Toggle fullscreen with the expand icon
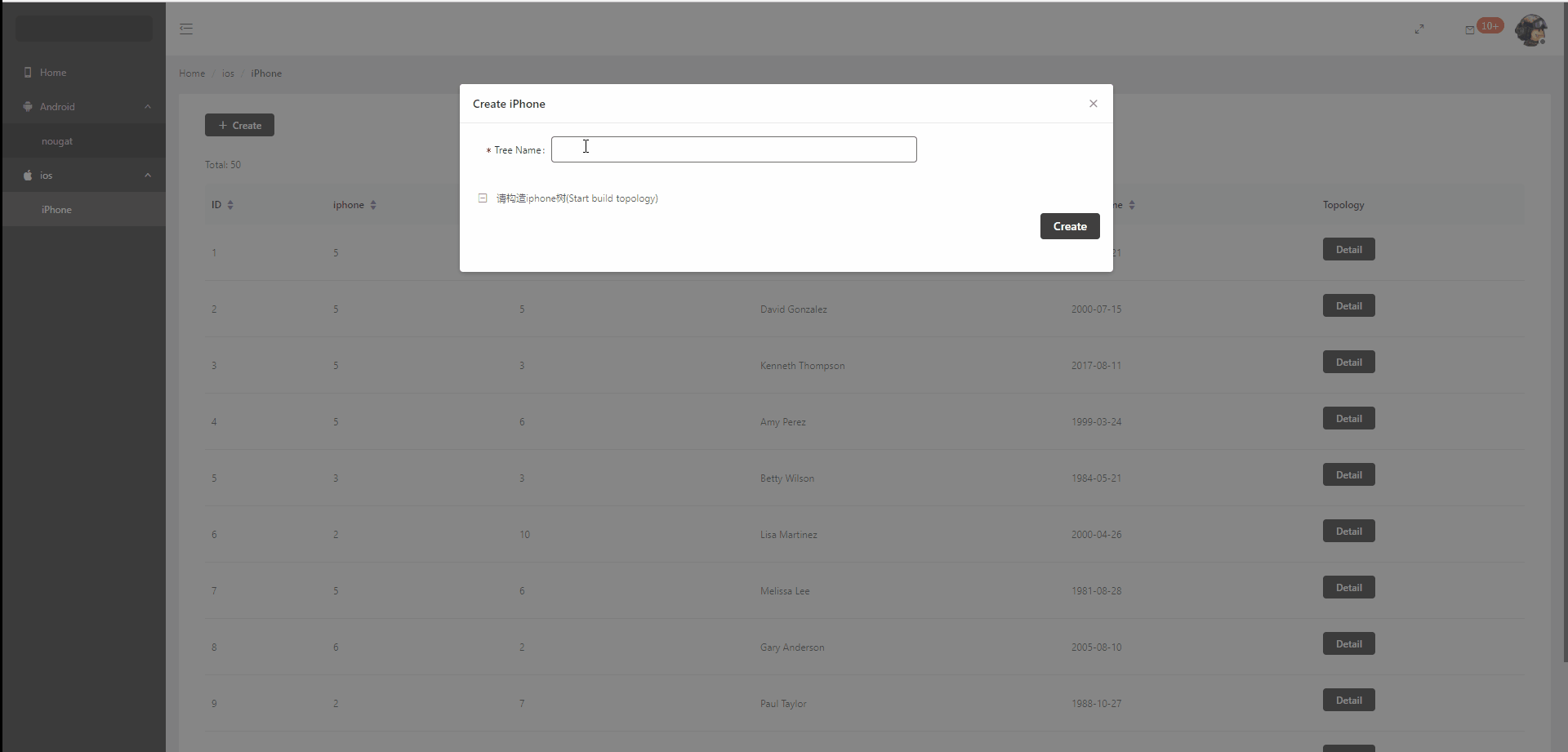The image size is (1568, 752). tap(1419, 29)
